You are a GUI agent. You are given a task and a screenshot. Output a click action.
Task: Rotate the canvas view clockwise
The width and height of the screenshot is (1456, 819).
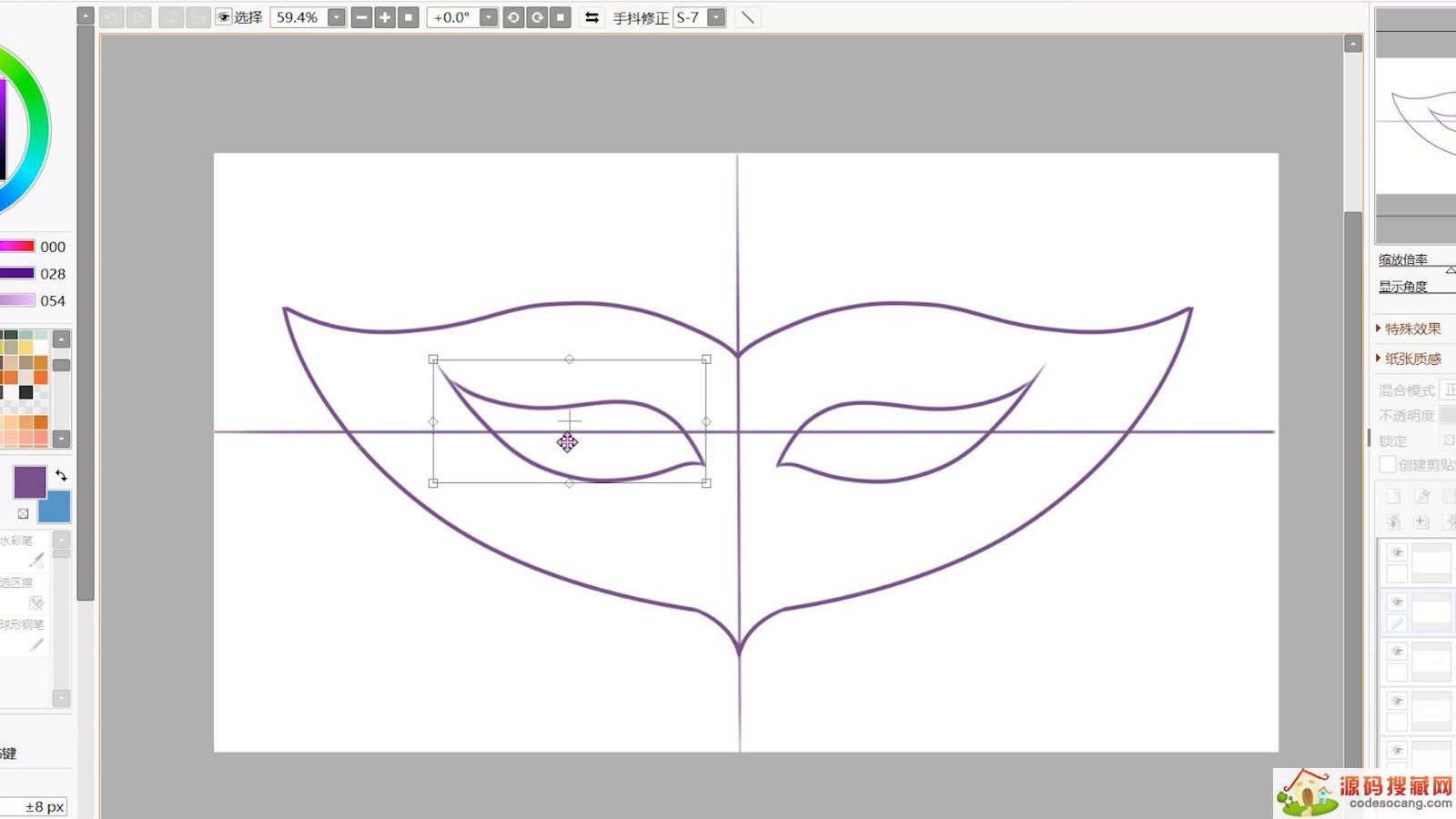[x=537, y=17]
